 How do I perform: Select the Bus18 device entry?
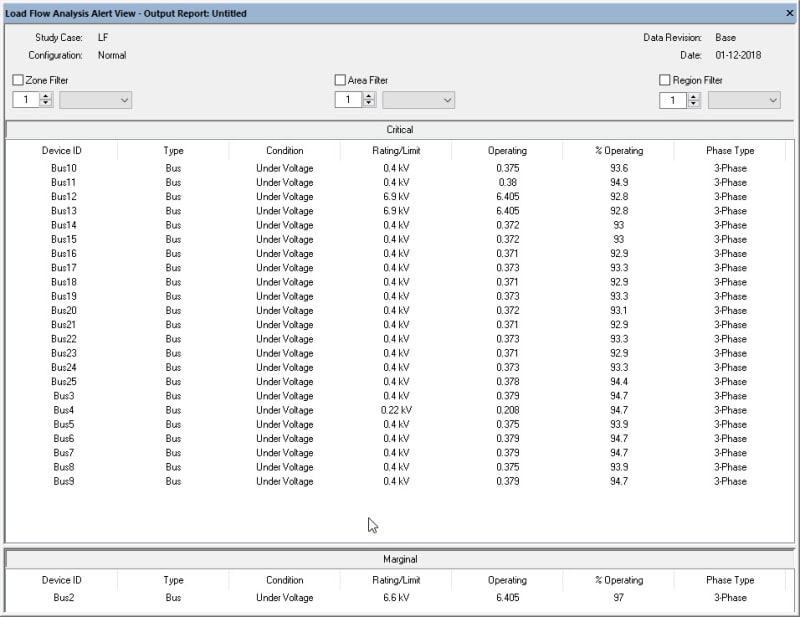(64, 282)
